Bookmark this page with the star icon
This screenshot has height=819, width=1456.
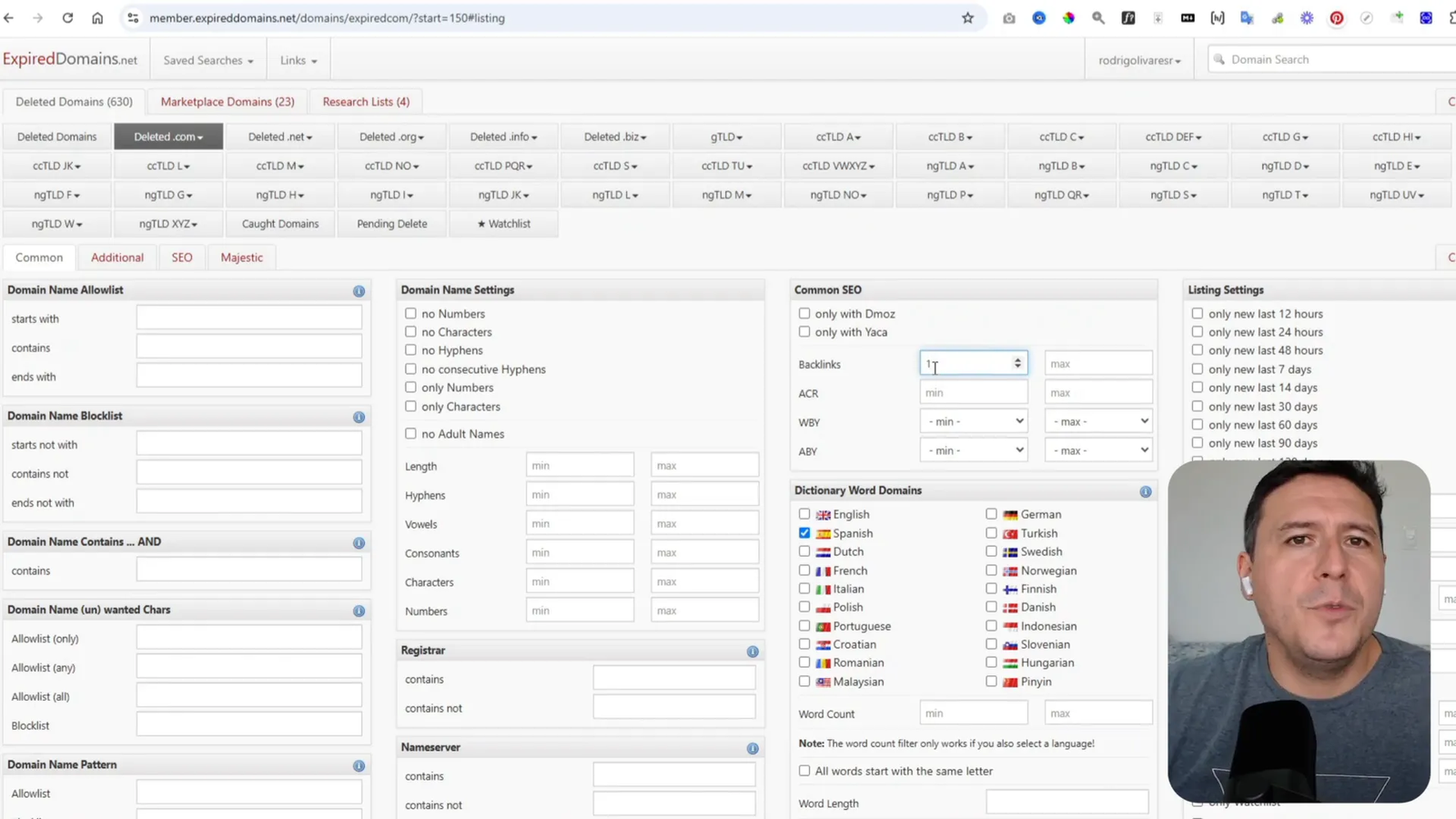[x=967, y=18]
